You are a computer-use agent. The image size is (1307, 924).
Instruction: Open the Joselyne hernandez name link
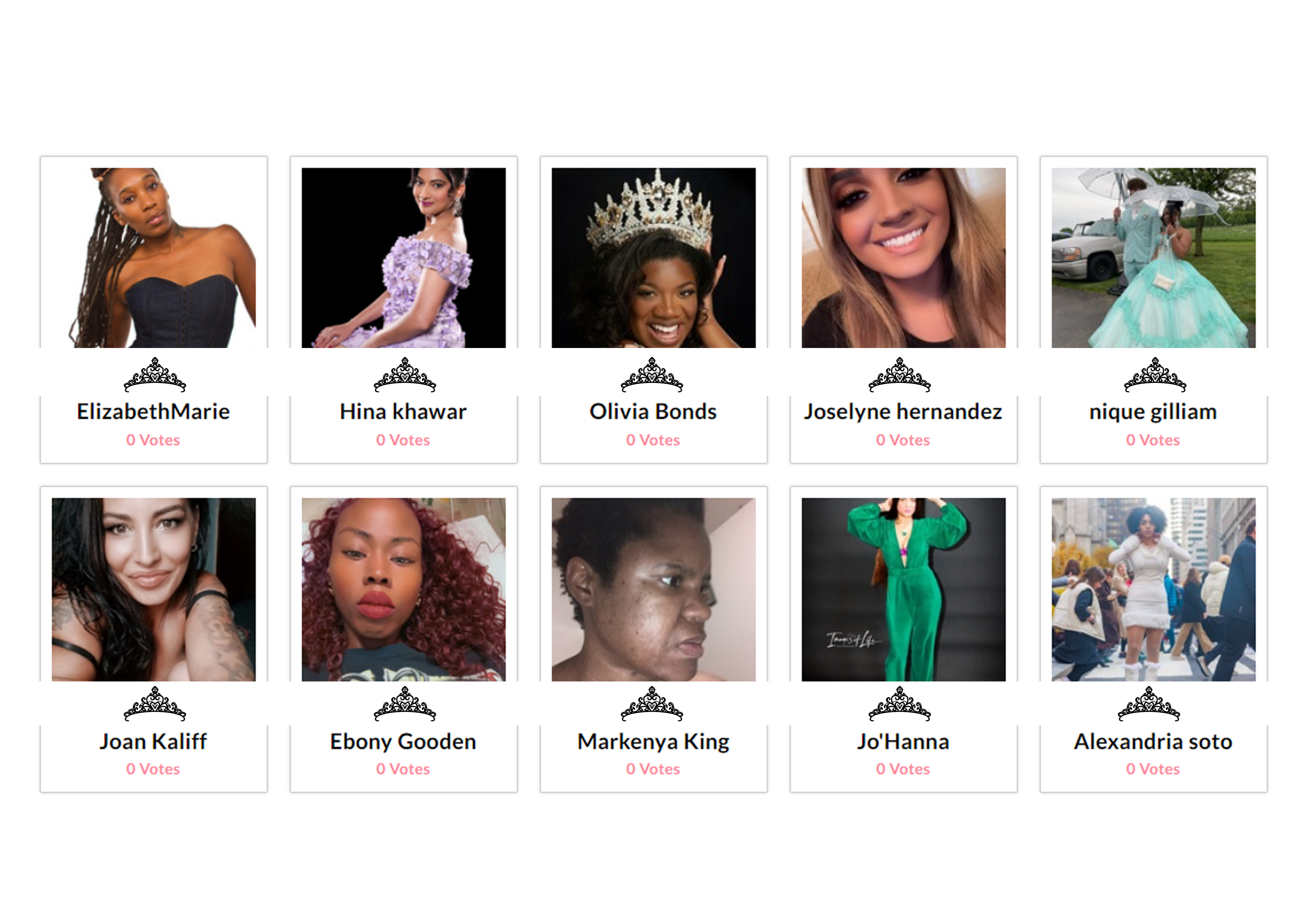pos(903,412)
